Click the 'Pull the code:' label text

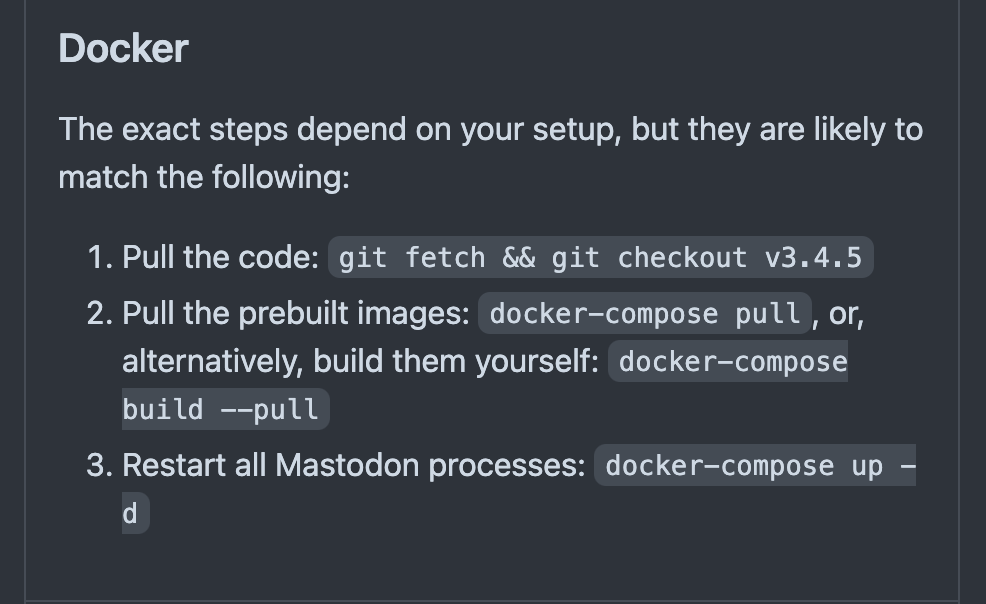click(x=221, y=257)
